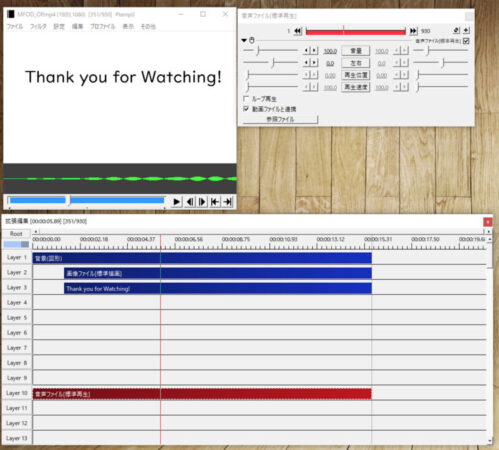Click the 再生速度 parameter button

point(356,87)
